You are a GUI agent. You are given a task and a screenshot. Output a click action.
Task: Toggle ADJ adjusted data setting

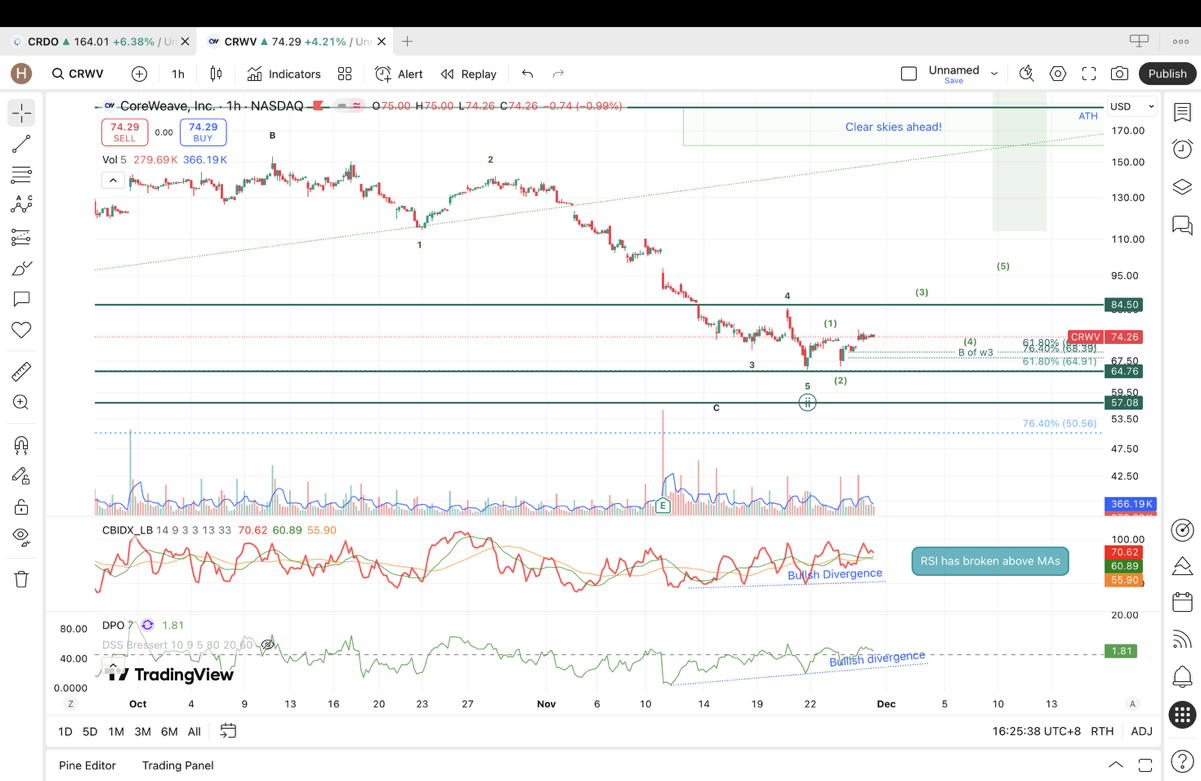(x=1141, y=731)
